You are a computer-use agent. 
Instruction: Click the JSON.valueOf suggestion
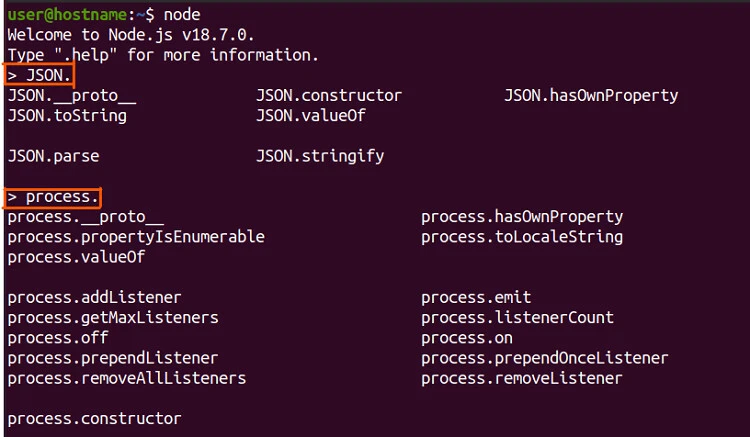coord(311,116)
